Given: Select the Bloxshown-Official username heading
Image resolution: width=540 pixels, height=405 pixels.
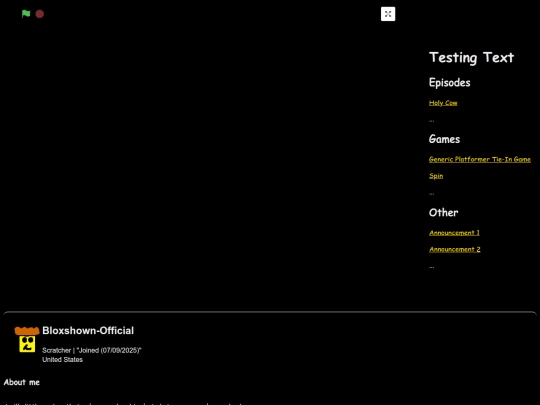Looking at the screenshot, I should pyautogui.click(x=88, y=331).
